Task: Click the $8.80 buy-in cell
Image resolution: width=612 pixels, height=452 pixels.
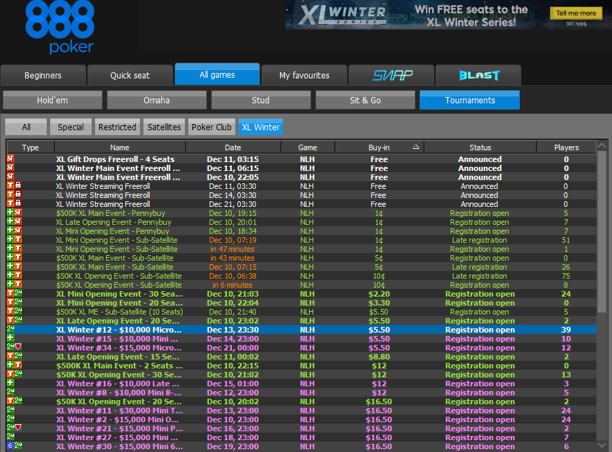Action: click(x=379, y=356)
